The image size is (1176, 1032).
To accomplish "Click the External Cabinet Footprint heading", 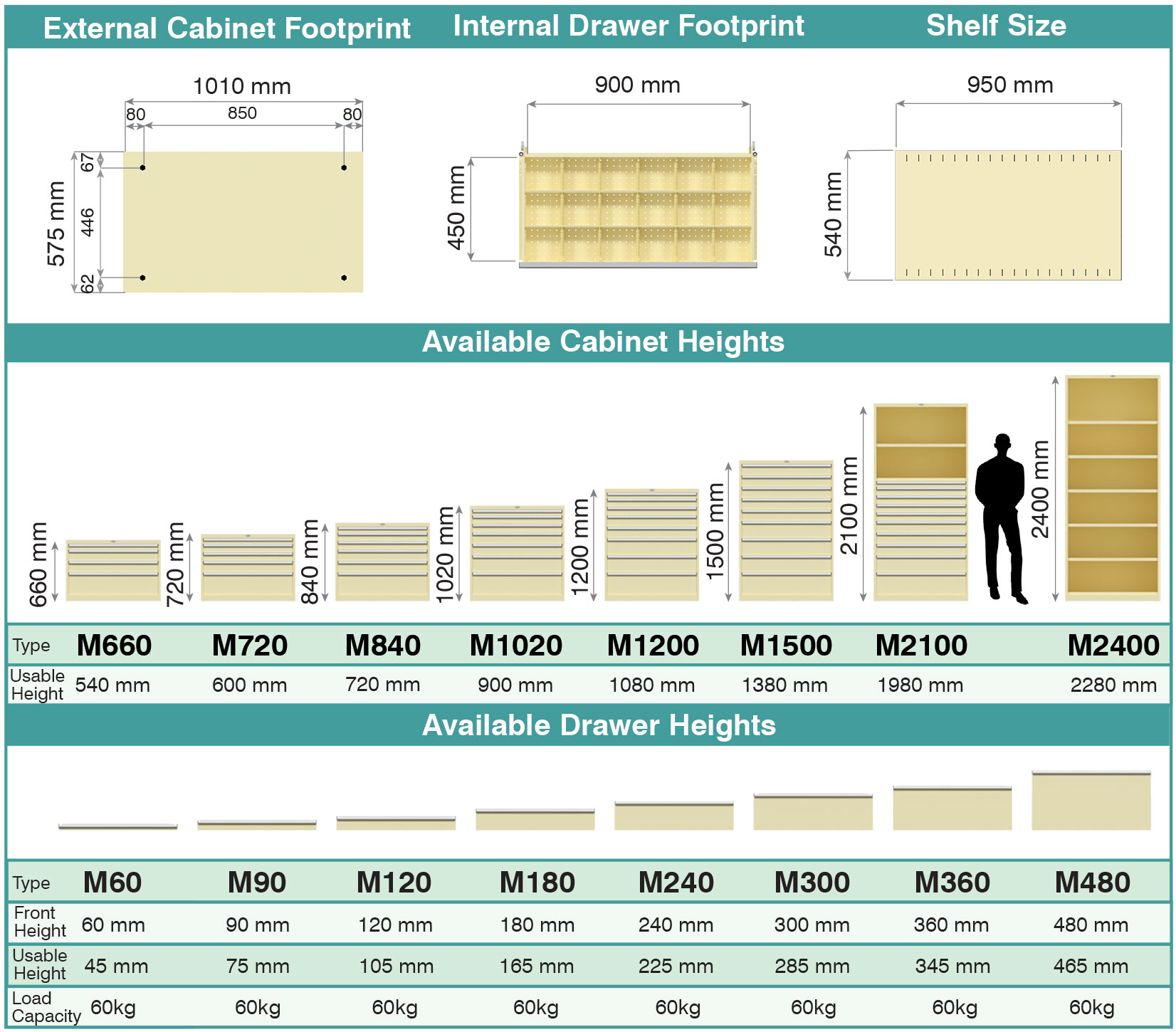I will (226, 28).
